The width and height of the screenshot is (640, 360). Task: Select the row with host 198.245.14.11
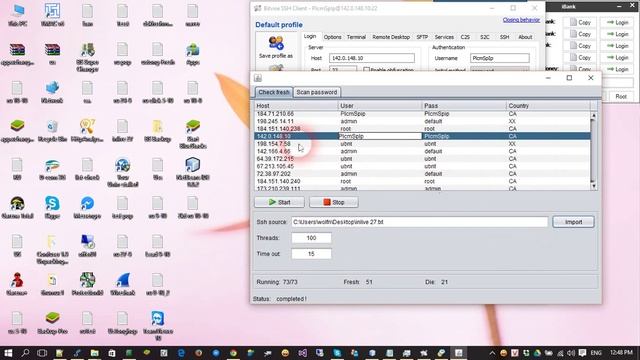(x=422, y=121)
